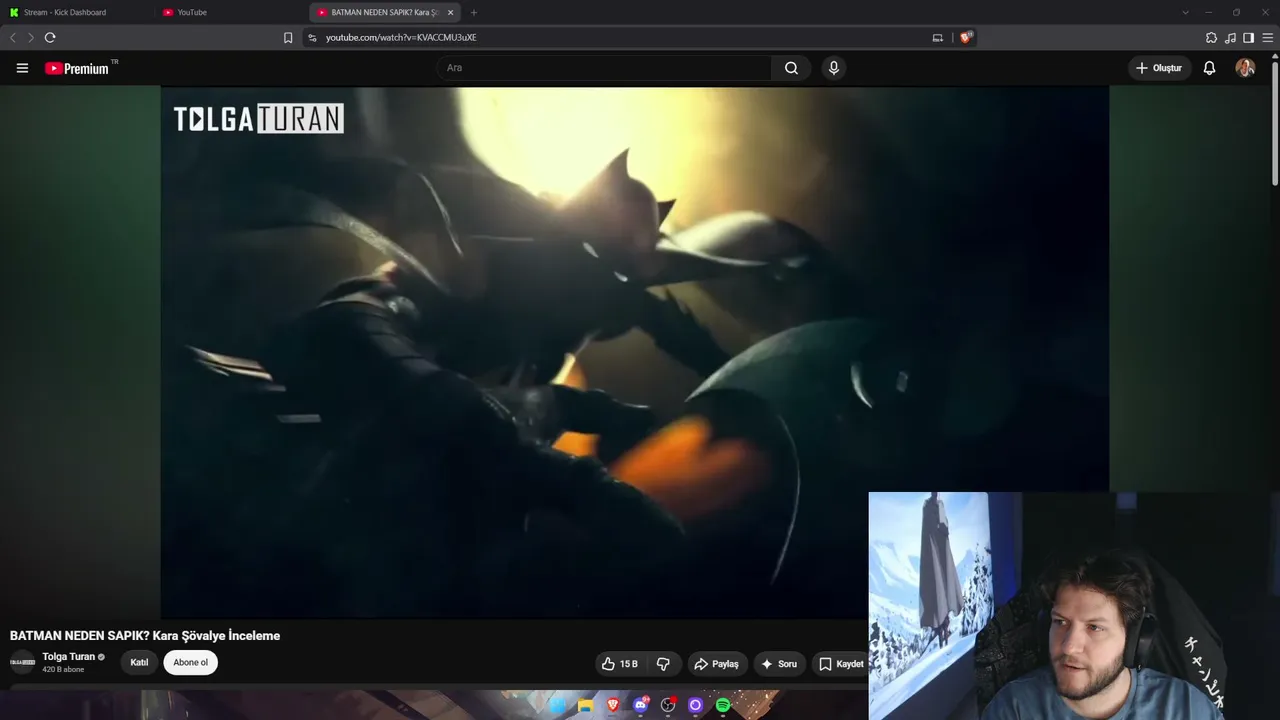Open Brave browser from the taskbar
1280x720 pixels.
tap(613, 705)
